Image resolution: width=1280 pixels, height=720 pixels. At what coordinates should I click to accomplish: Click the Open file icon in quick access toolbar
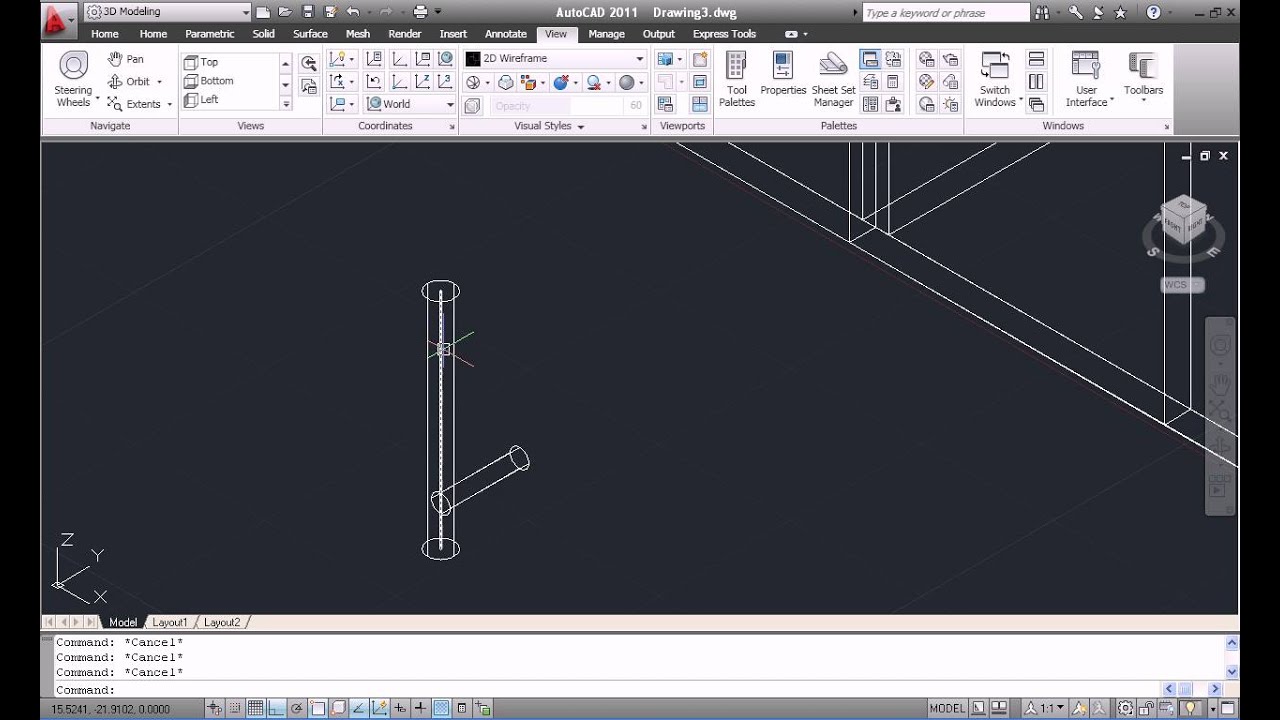(285, 12)
